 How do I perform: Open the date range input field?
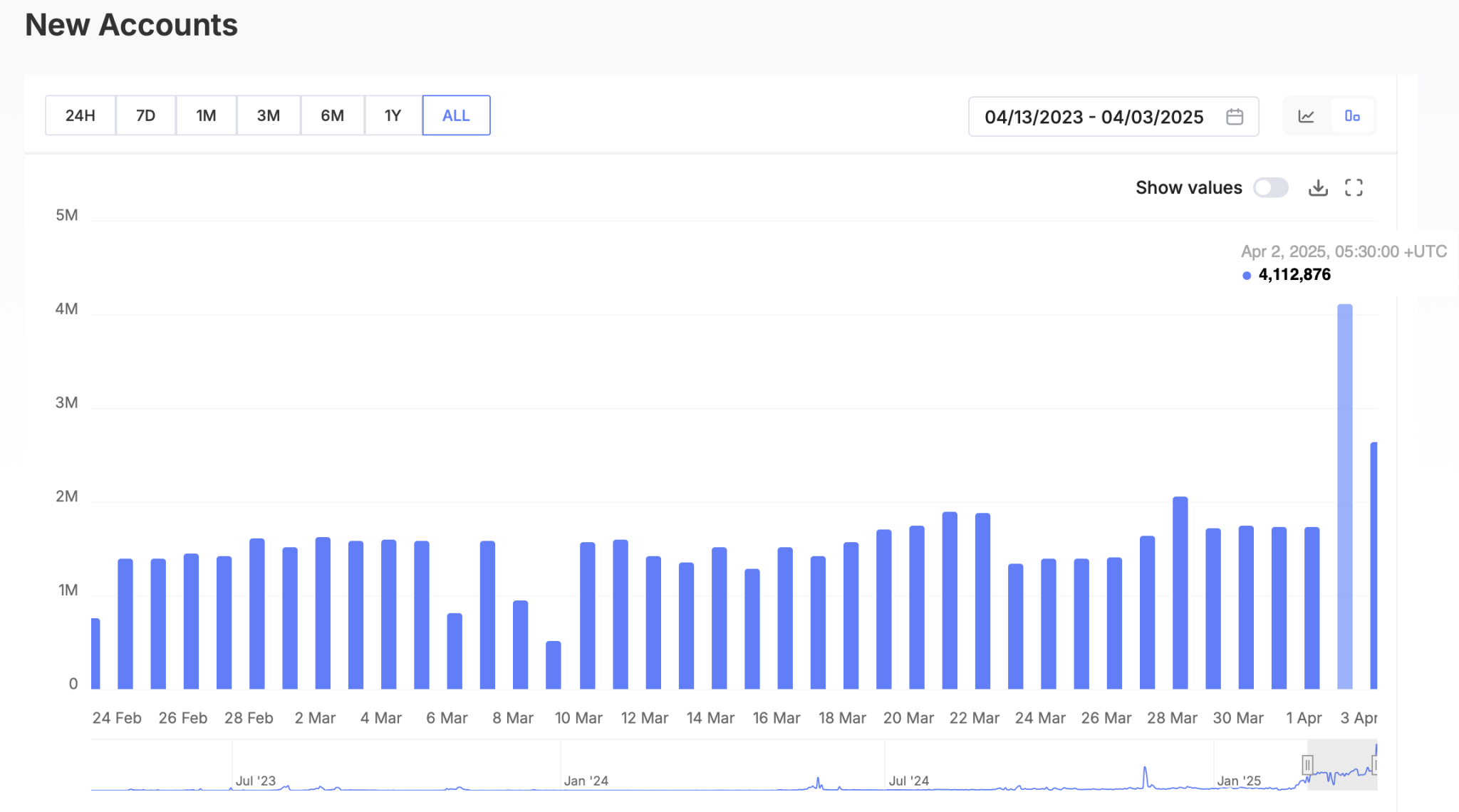click(1113, 117)
